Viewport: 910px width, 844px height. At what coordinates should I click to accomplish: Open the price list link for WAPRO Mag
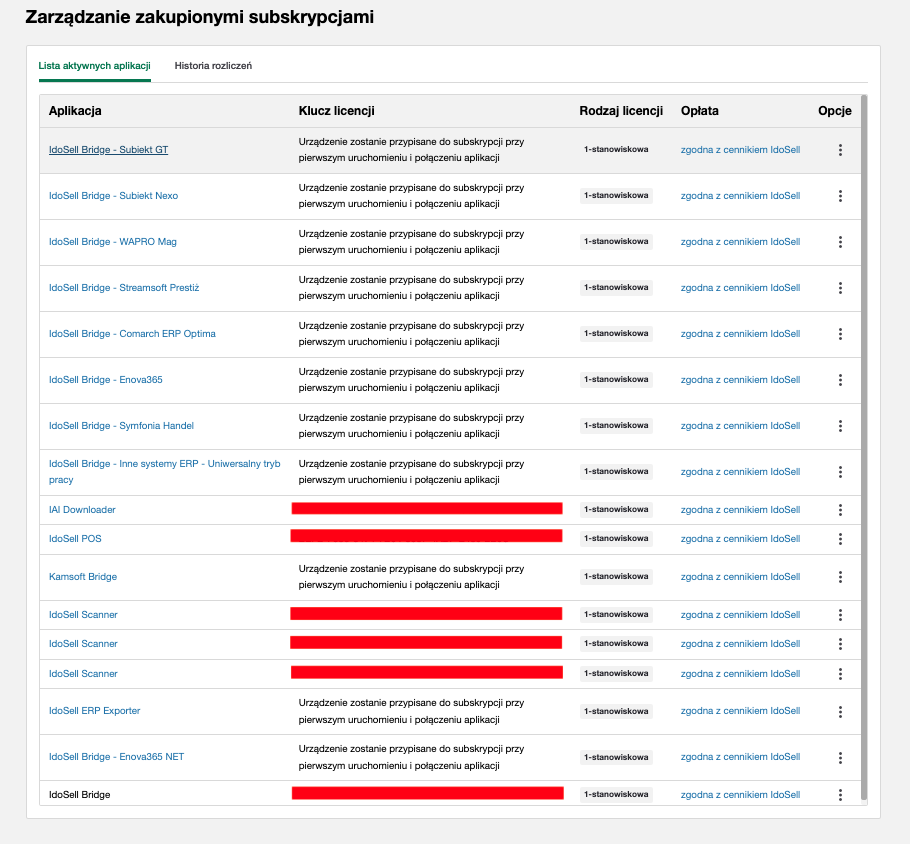(x=740, y=241)
